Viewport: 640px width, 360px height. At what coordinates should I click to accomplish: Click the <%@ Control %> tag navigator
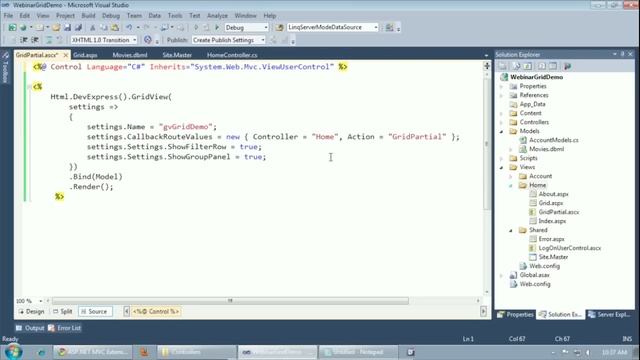click(x=156, y=311)
